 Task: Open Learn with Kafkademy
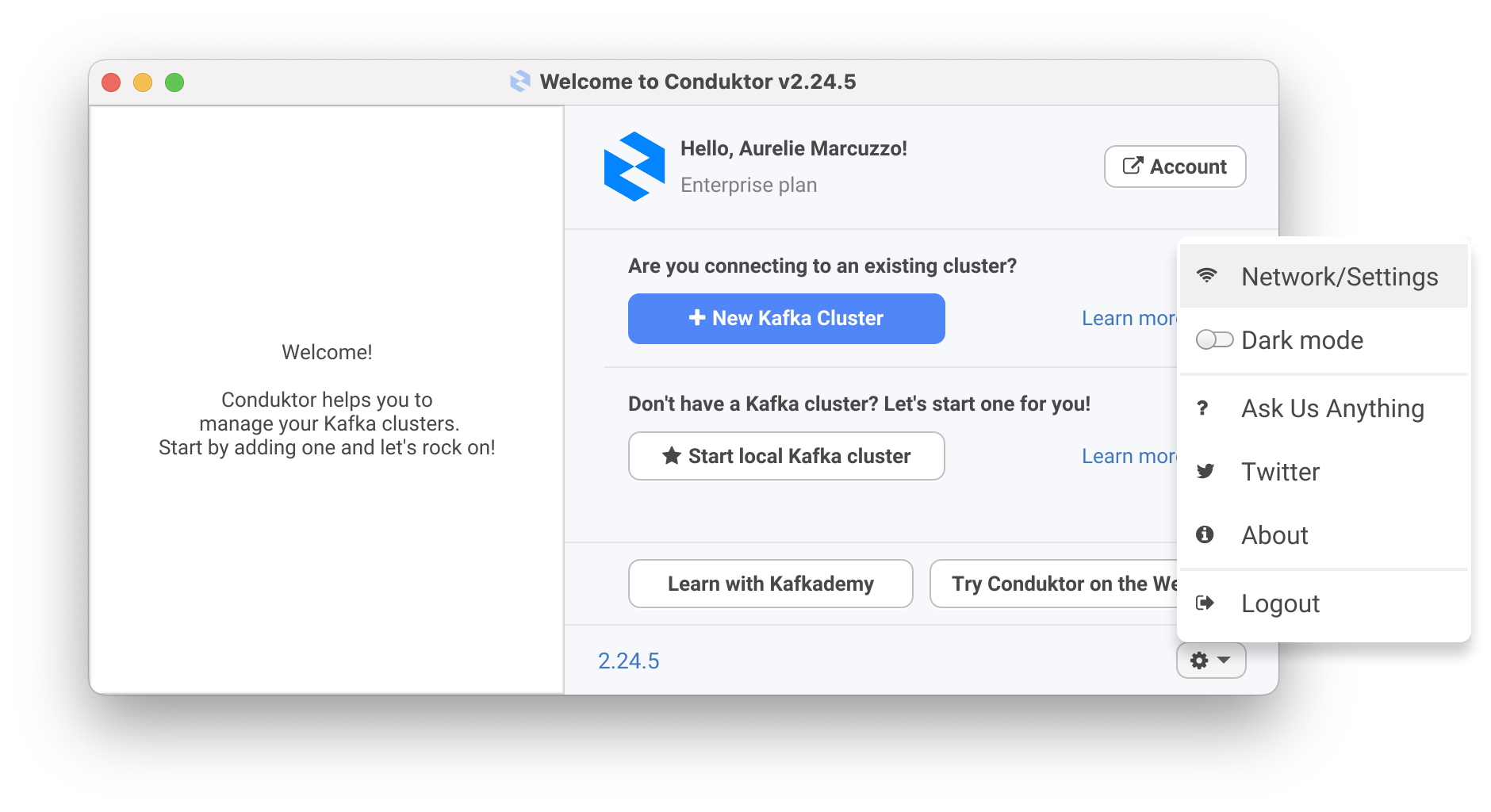click(770, 584)
